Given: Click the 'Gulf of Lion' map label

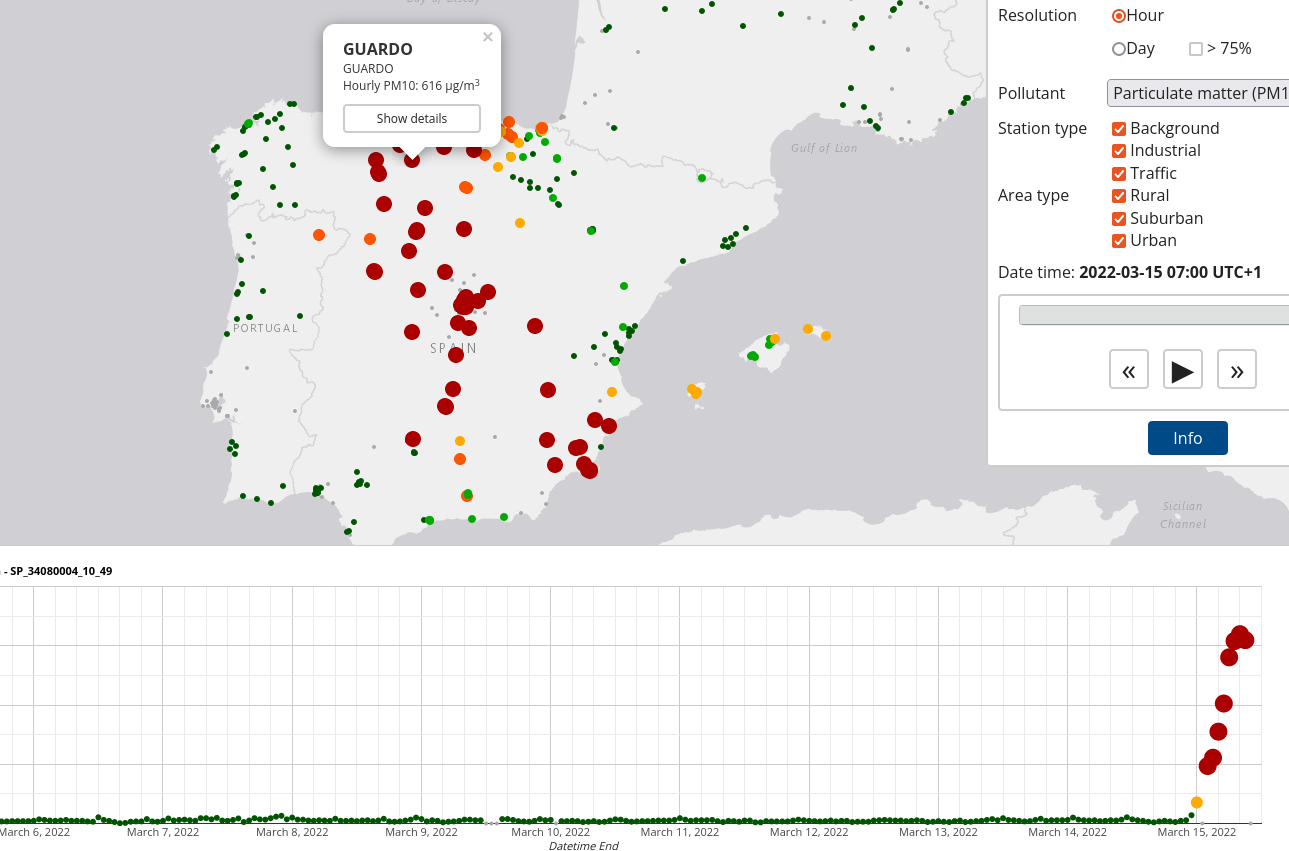Looking at the screenshot, I should pyautogui.click(x=824, y=148).
